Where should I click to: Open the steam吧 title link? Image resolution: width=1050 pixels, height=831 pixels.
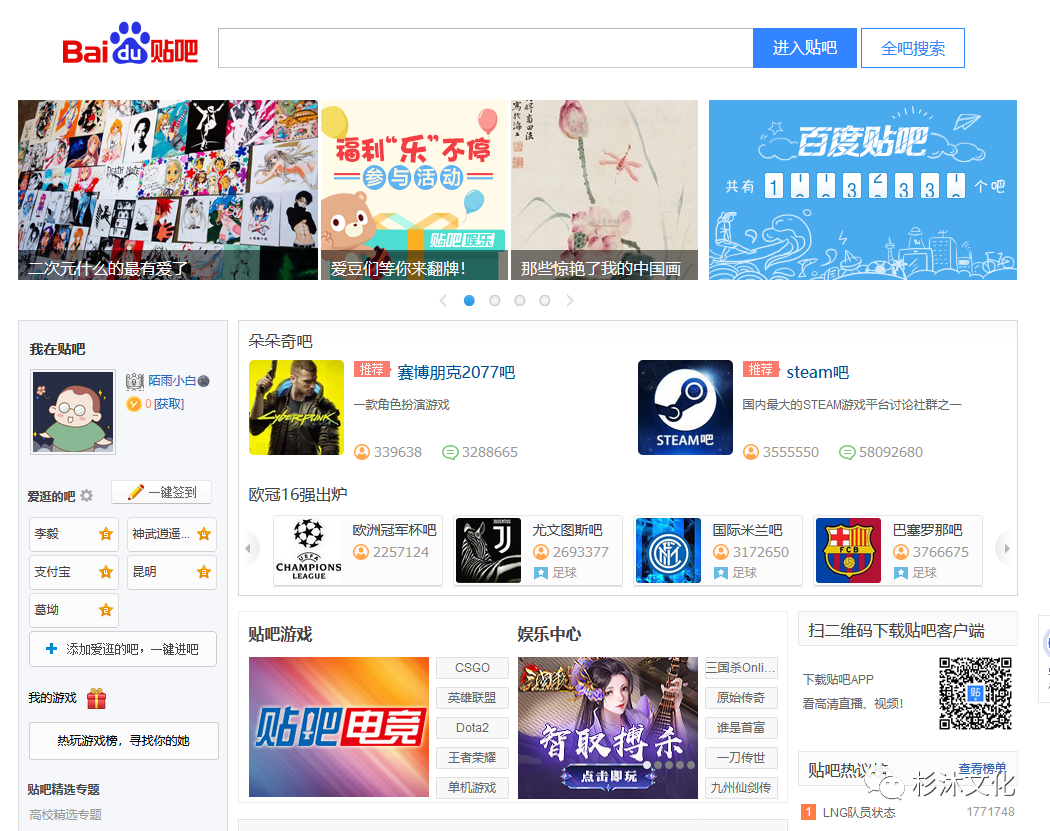pos(818,372)
